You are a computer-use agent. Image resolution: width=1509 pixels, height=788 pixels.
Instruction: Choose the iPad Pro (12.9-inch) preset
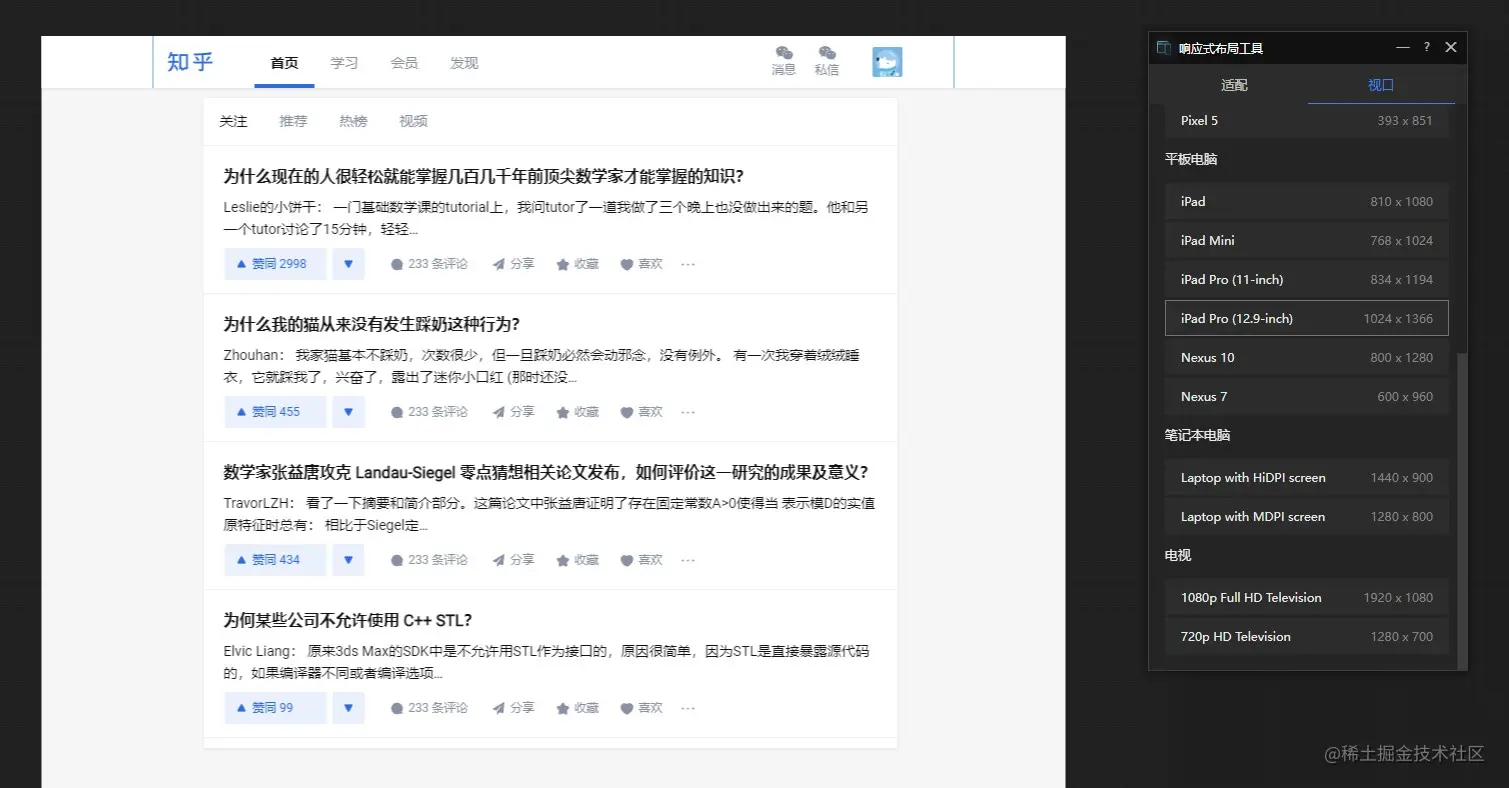tap(1307, 318)
